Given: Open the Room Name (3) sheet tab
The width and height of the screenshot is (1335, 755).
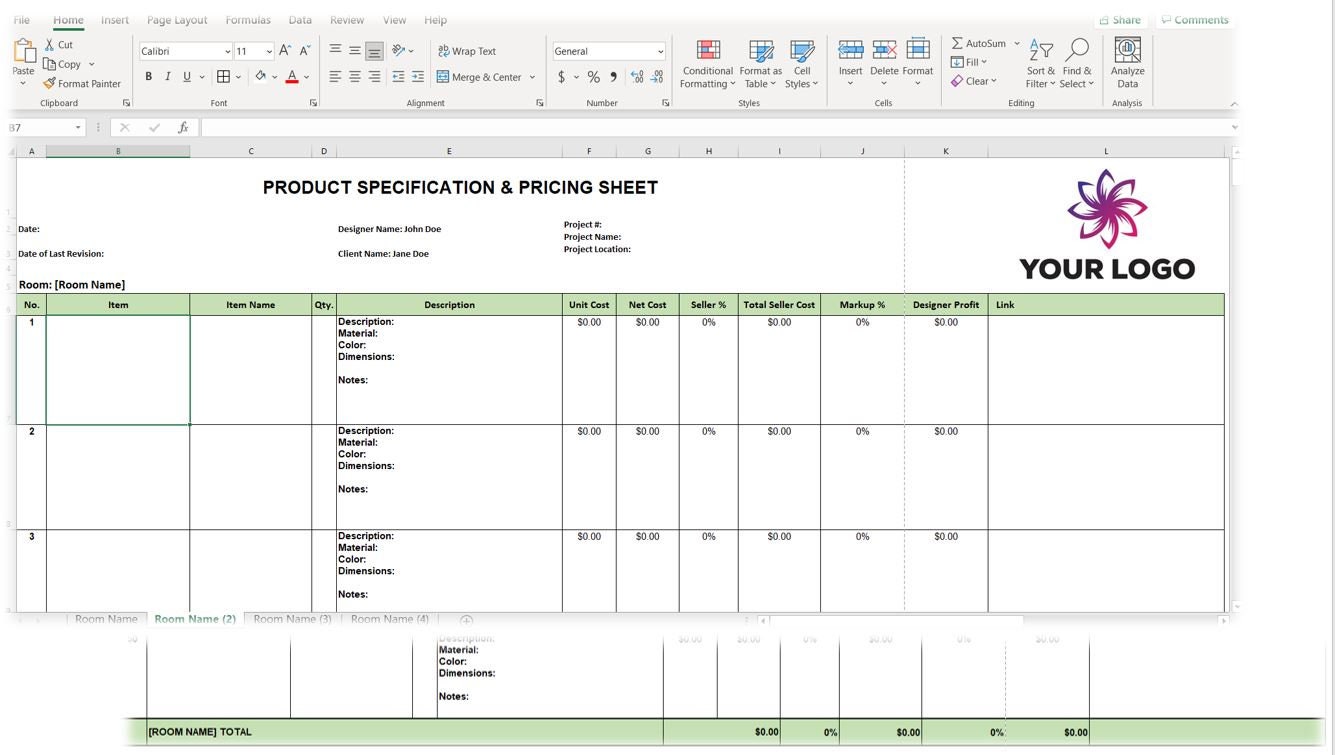Looking at the screenshot, I should click(x=291, y=619).
